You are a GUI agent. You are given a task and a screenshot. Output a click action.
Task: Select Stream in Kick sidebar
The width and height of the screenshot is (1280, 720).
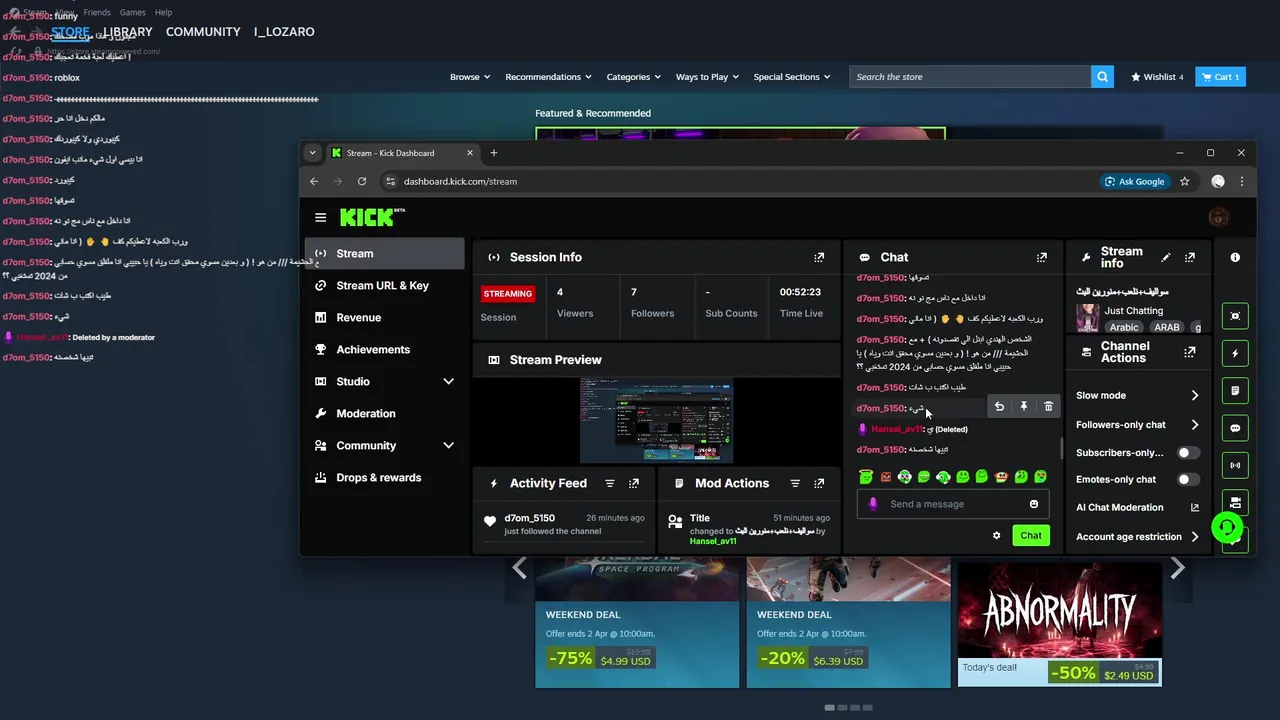(385, 254)
